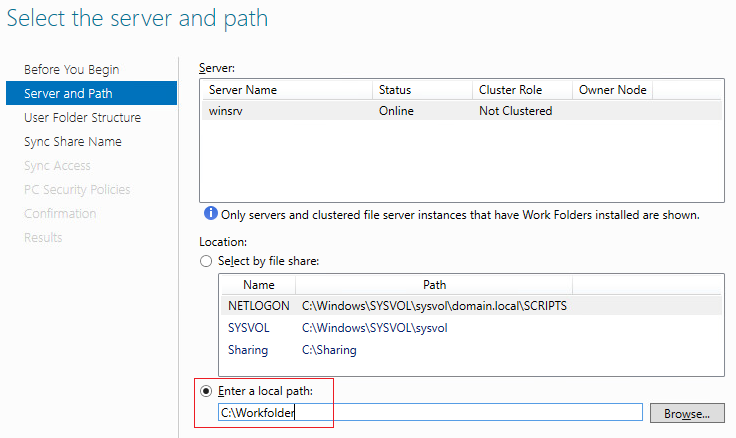736x438 pixels.
Task: Open the 'Sync Share Name' step
Action: (x=72, y=141)
